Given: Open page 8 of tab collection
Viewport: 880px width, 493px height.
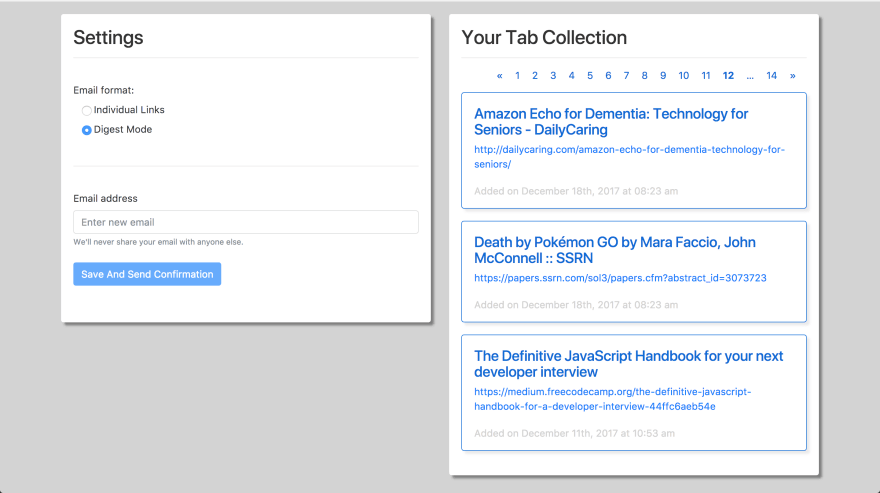Looking at the screenshot, I should tap(644, 75).
